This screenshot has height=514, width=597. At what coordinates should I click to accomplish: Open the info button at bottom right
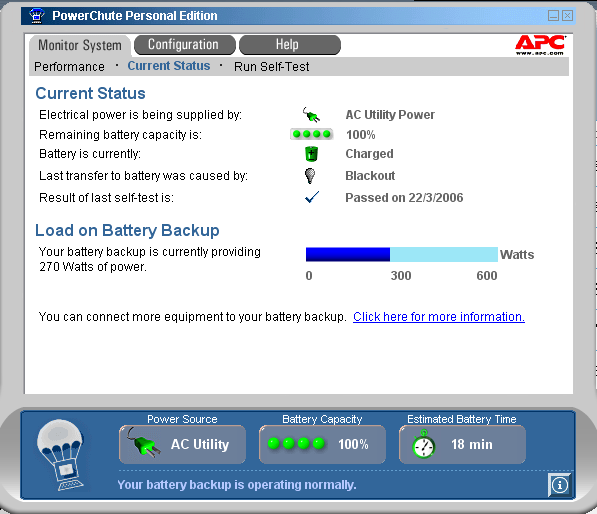point(560,485)
